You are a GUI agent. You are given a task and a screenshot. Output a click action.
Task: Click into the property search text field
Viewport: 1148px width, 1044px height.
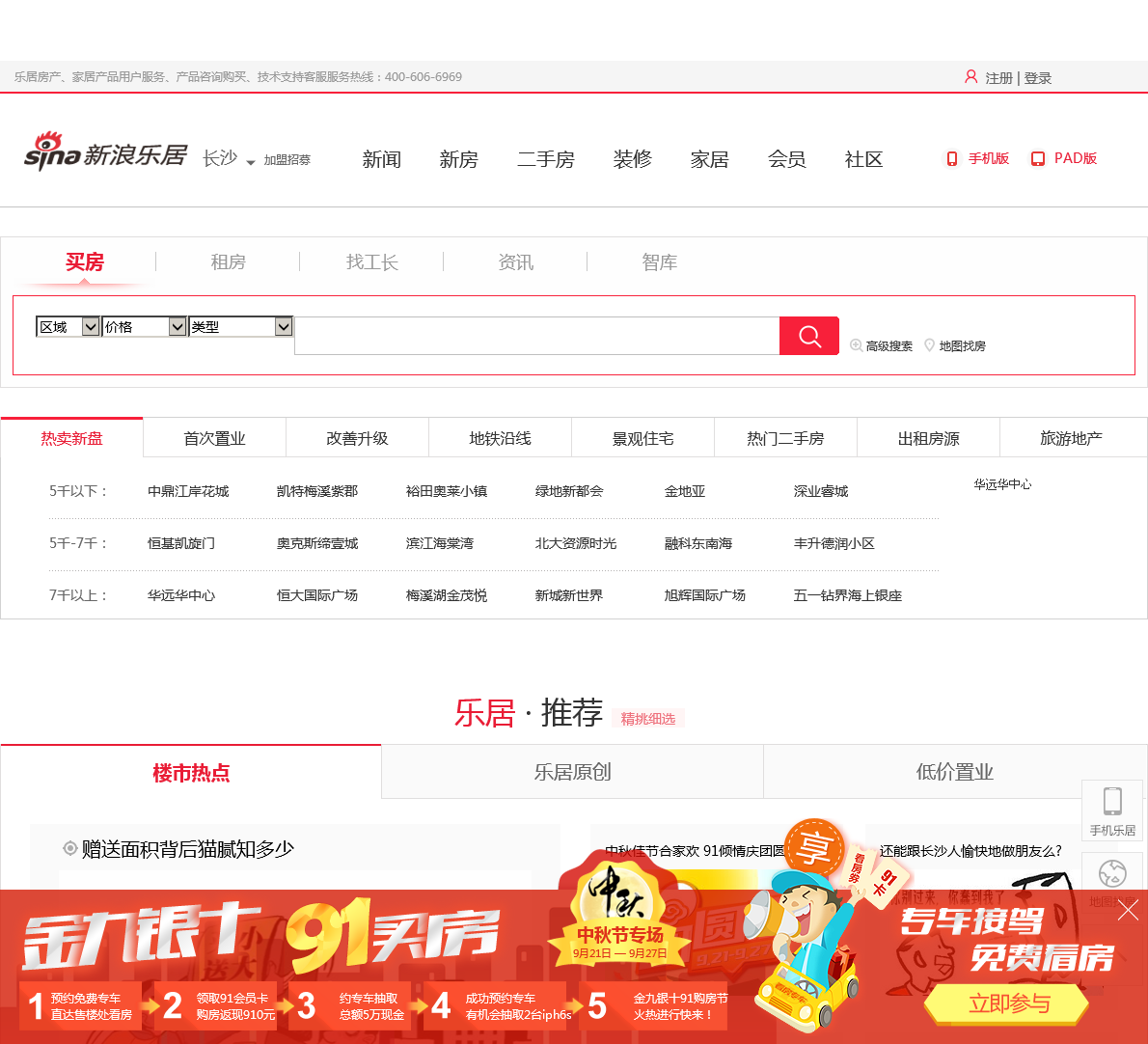(536, 336)
